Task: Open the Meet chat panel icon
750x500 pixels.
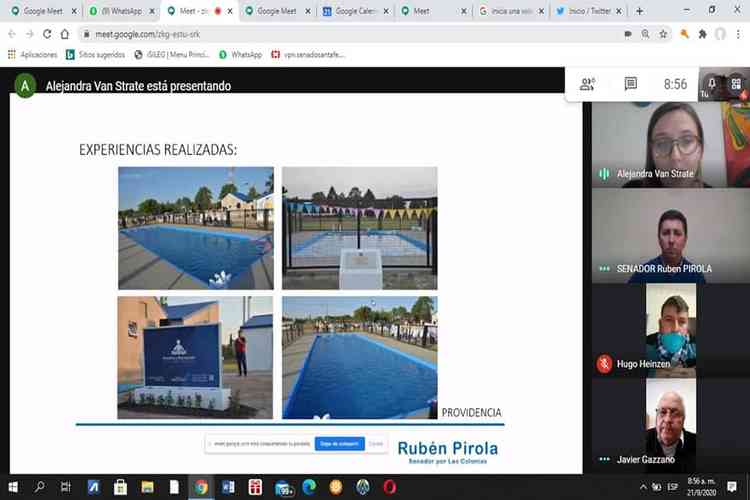Action: [630, 84]
